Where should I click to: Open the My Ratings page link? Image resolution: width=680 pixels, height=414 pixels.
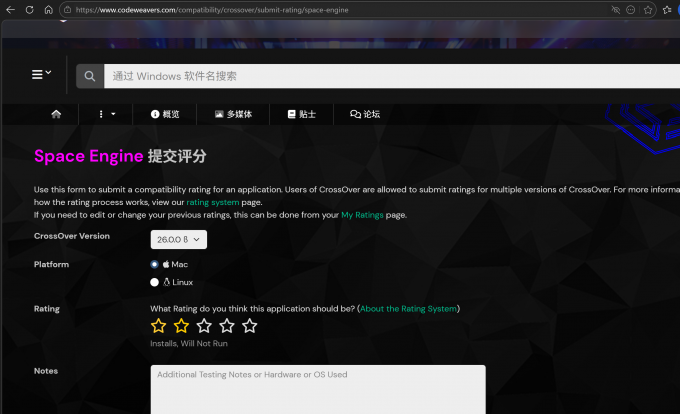coord(362,215)
